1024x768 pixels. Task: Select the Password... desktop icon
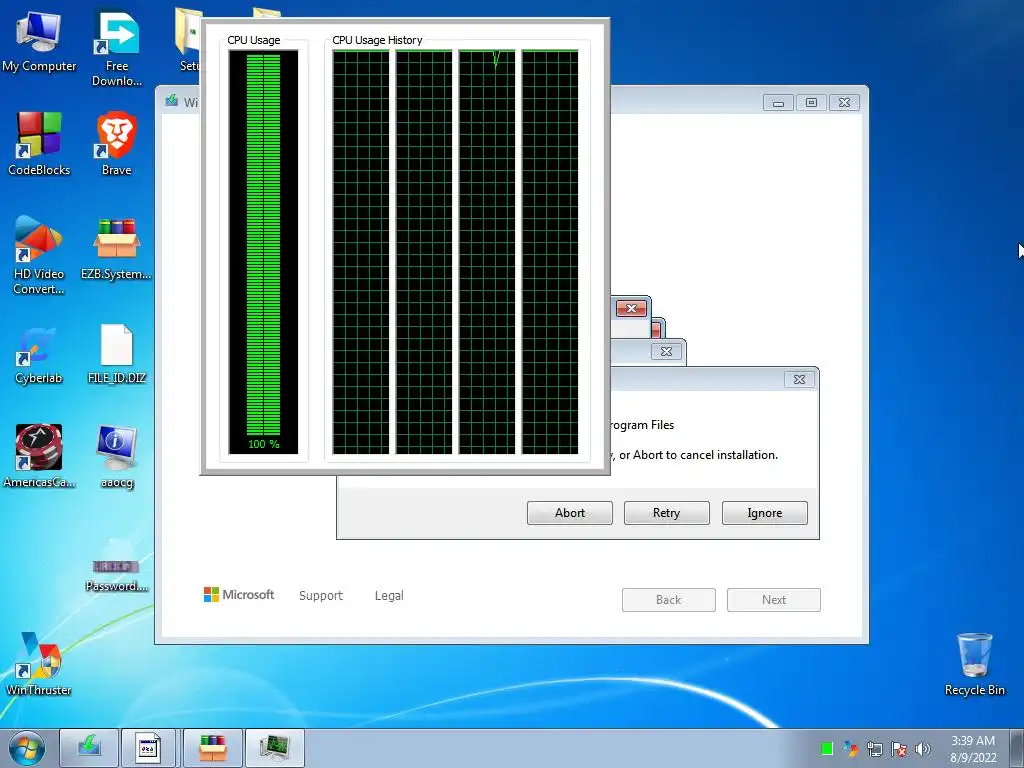click(x=116, y=575)
